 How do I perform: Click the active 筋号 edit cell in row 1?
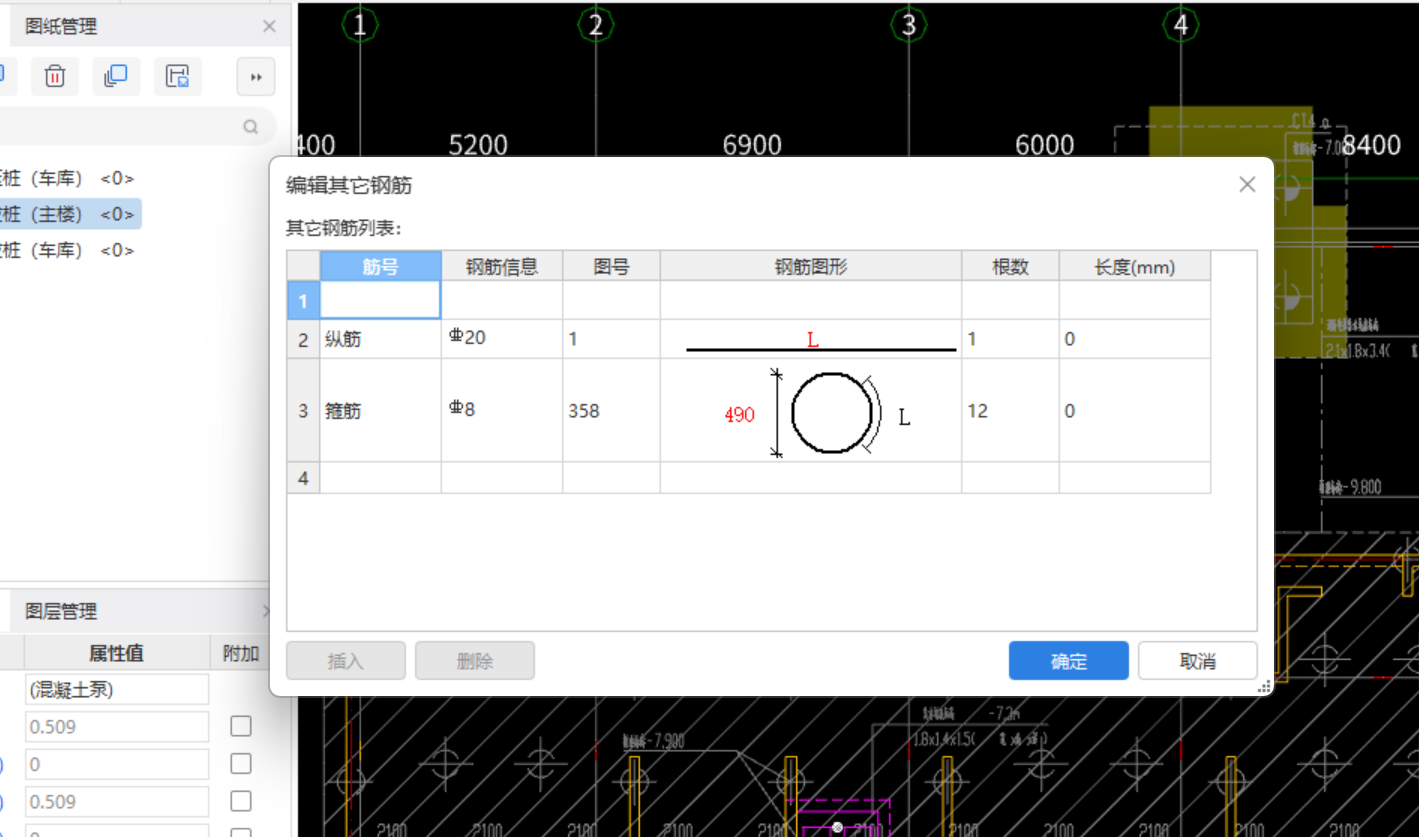(381, 300)
